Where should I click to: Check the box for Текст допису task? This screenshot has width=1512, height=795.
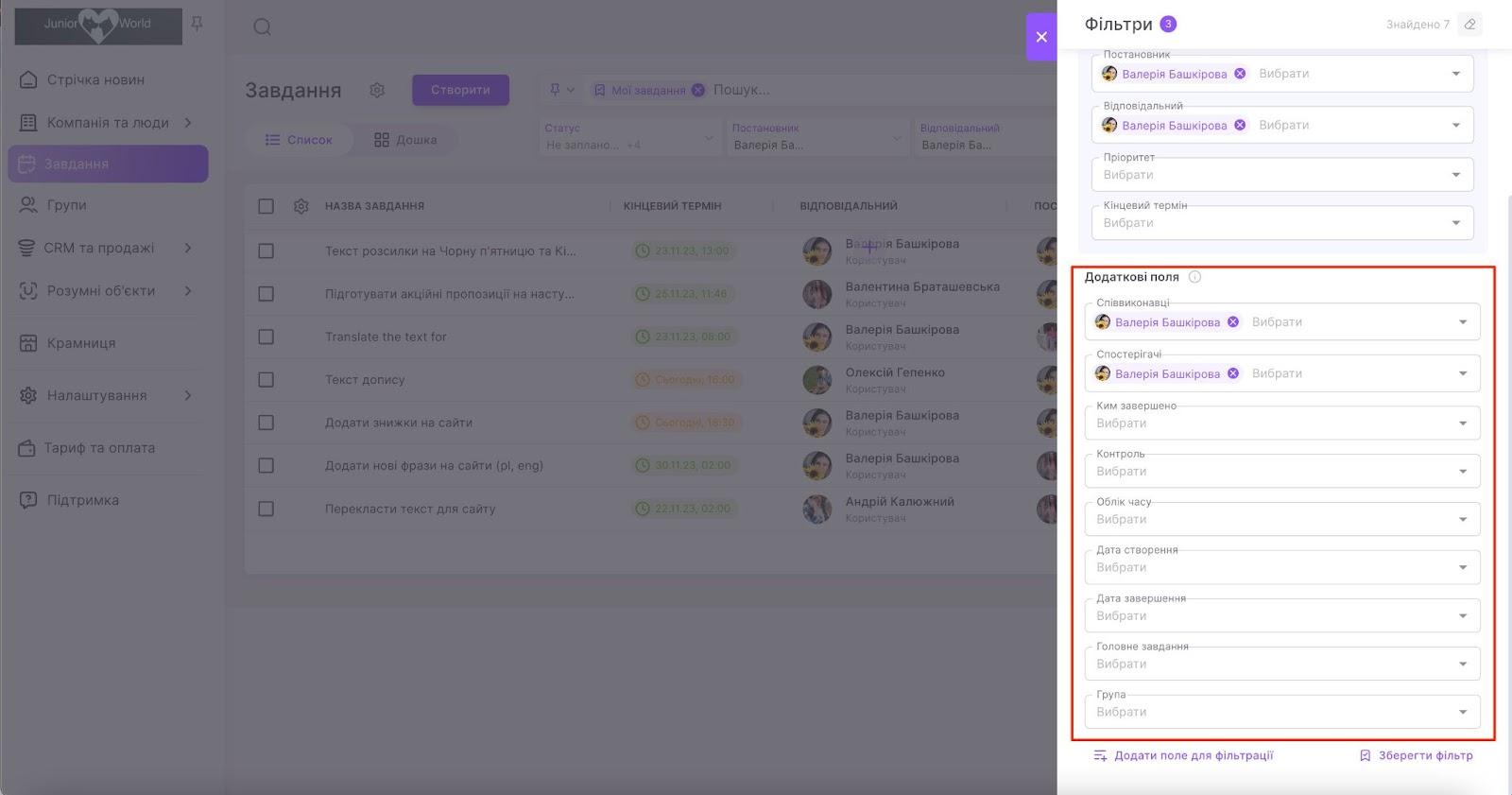266,380
